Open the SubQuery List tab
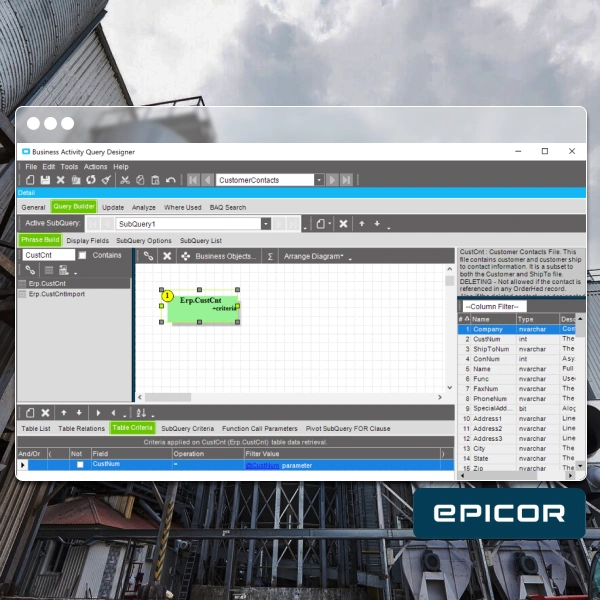Screen dimensions: 600x600 pos(201,241)
